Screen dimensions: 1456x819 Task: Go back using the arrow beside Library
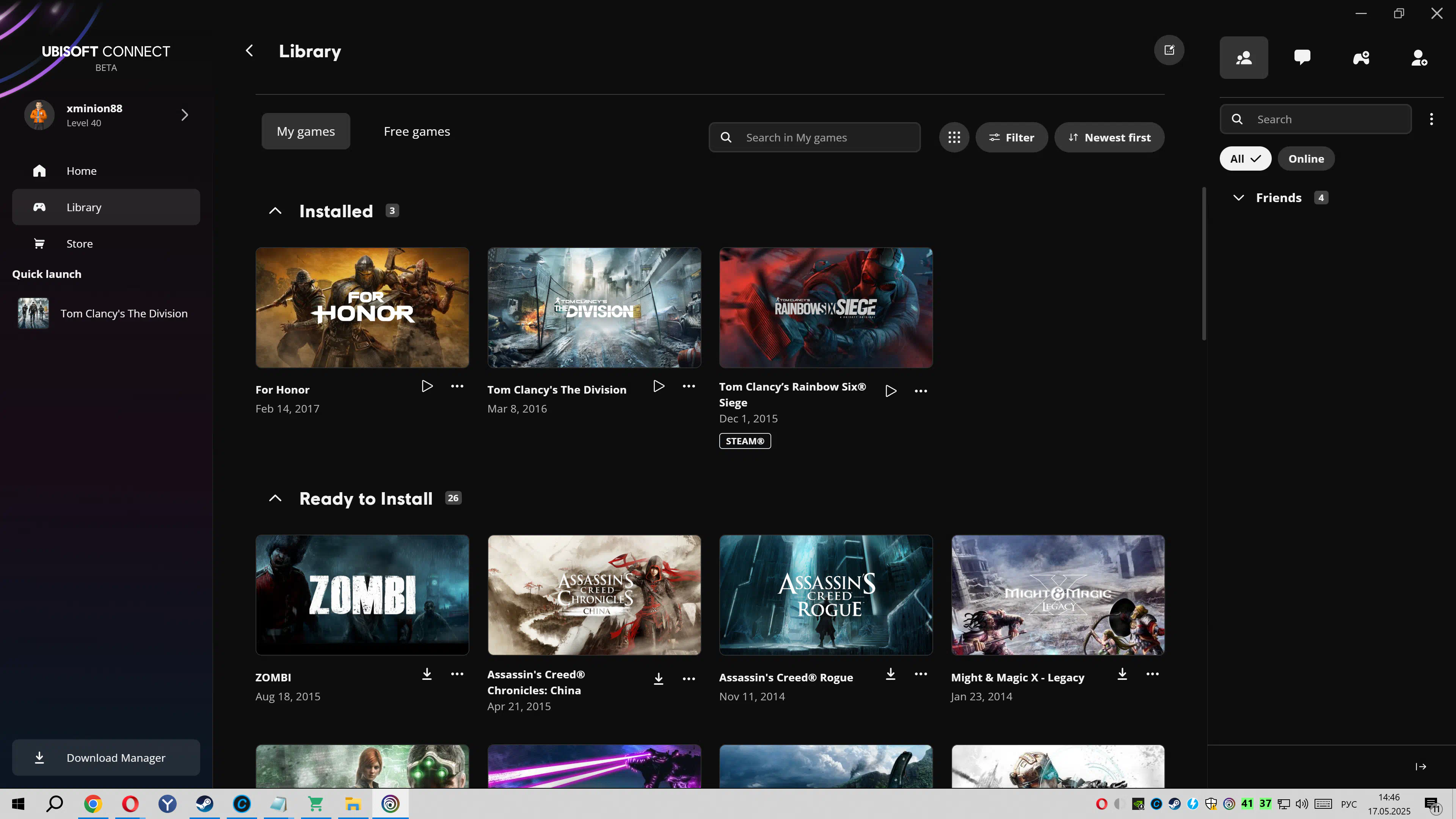coord(249,51)
